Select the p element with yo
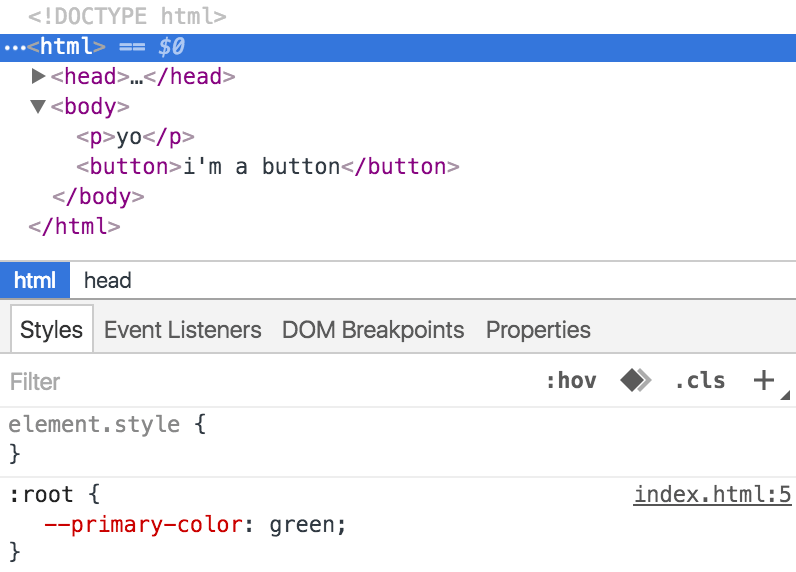 [135, 136]
